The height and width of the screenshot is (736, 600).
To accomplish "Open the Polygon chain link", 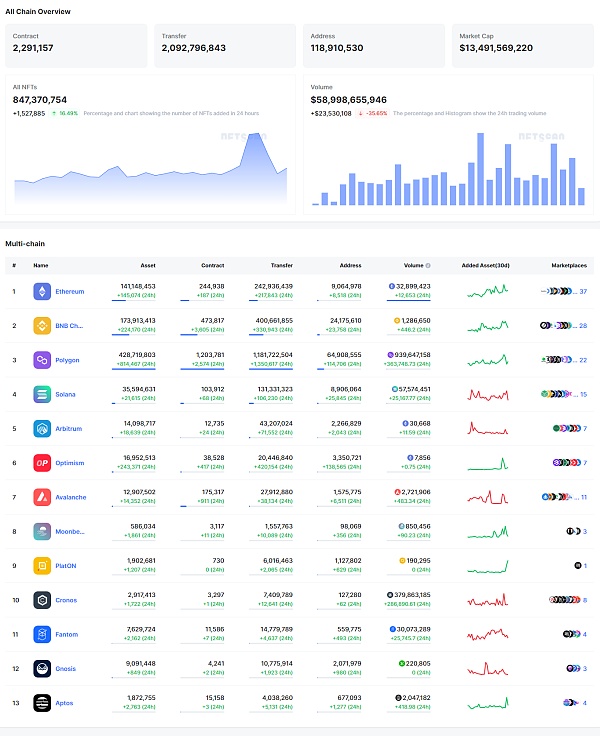I will [67, 360].
